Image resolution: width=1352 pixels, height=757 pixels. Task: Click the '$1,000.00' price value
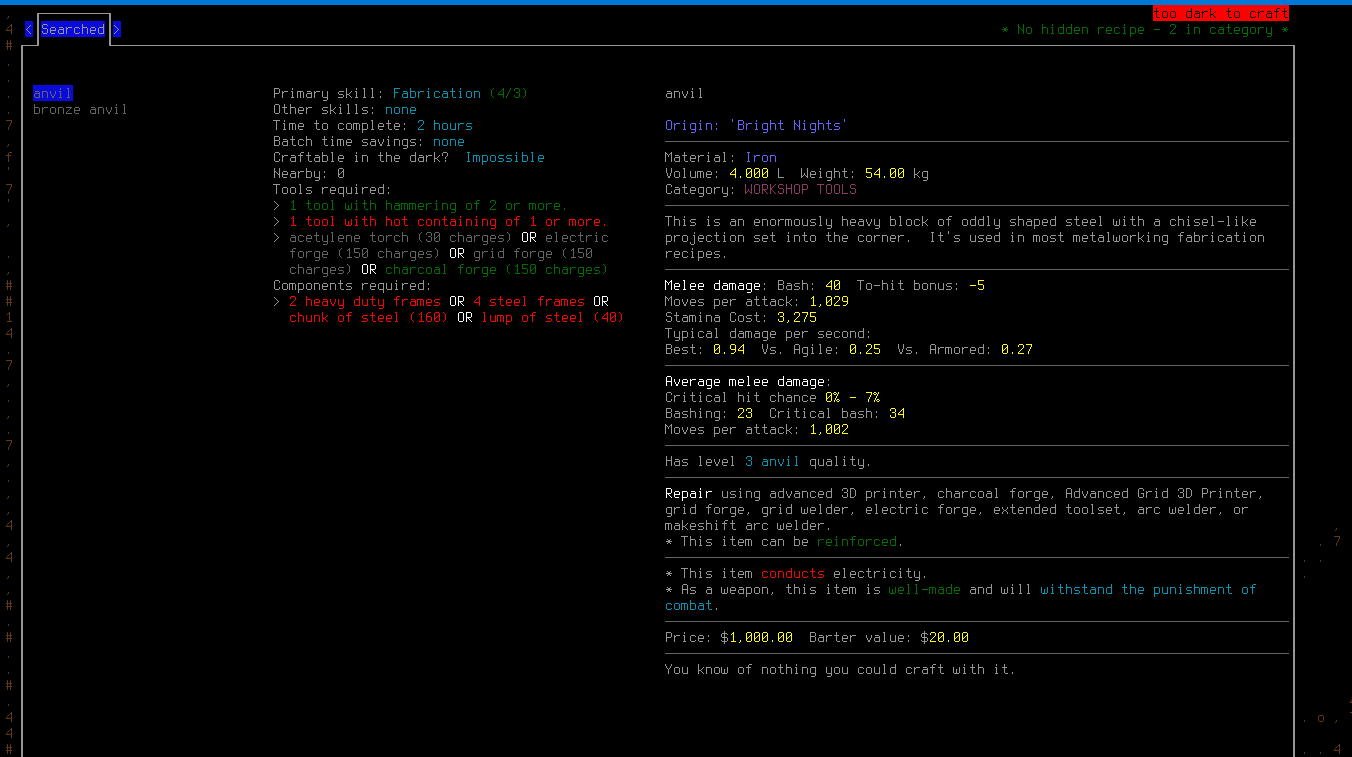tap(757, 638)
